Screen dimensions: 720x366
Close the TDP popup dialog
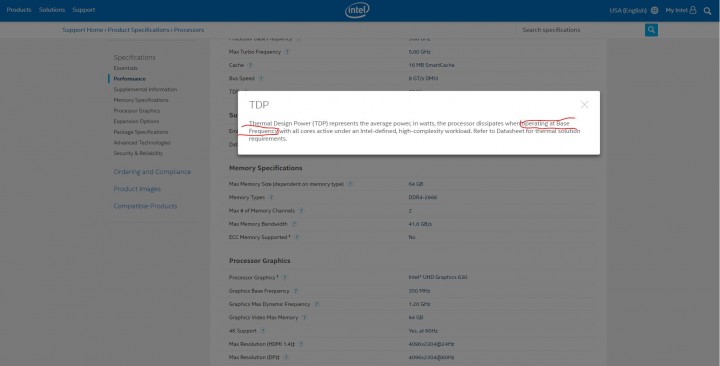pyautogui.click(x=584, y=105)
